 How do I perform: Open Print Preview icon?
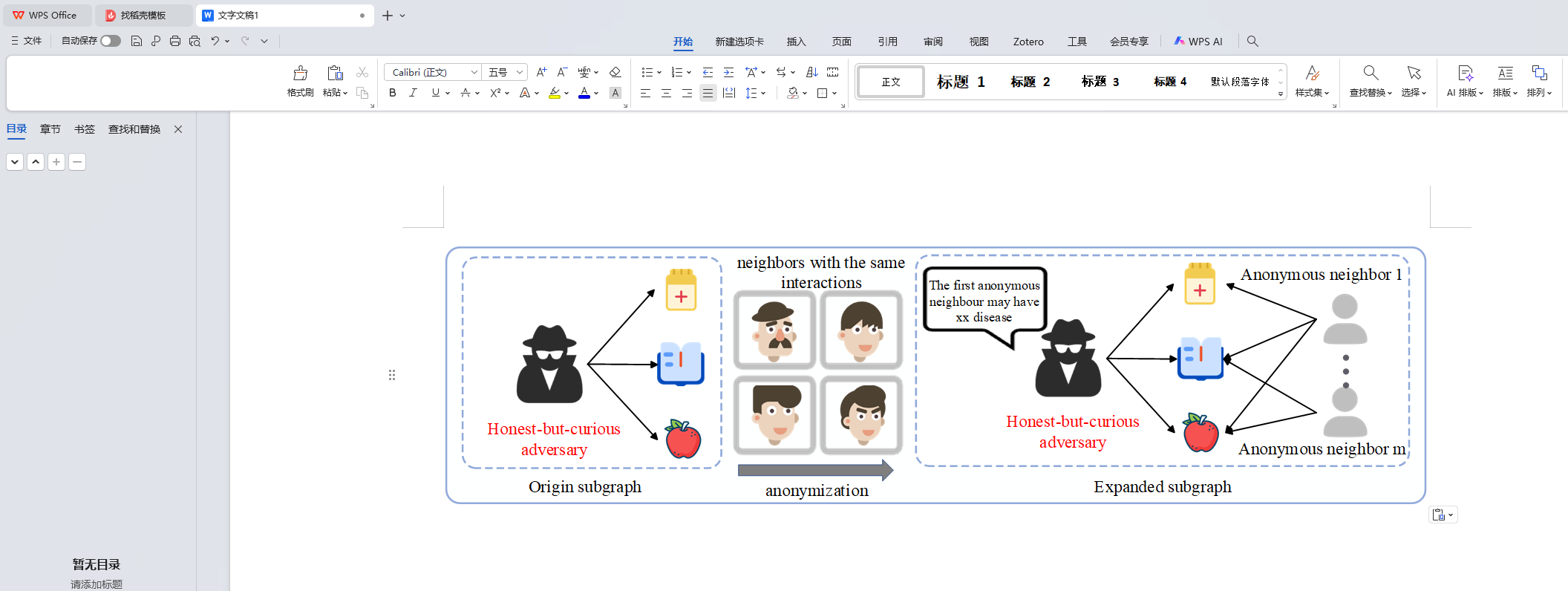point(195,41)
